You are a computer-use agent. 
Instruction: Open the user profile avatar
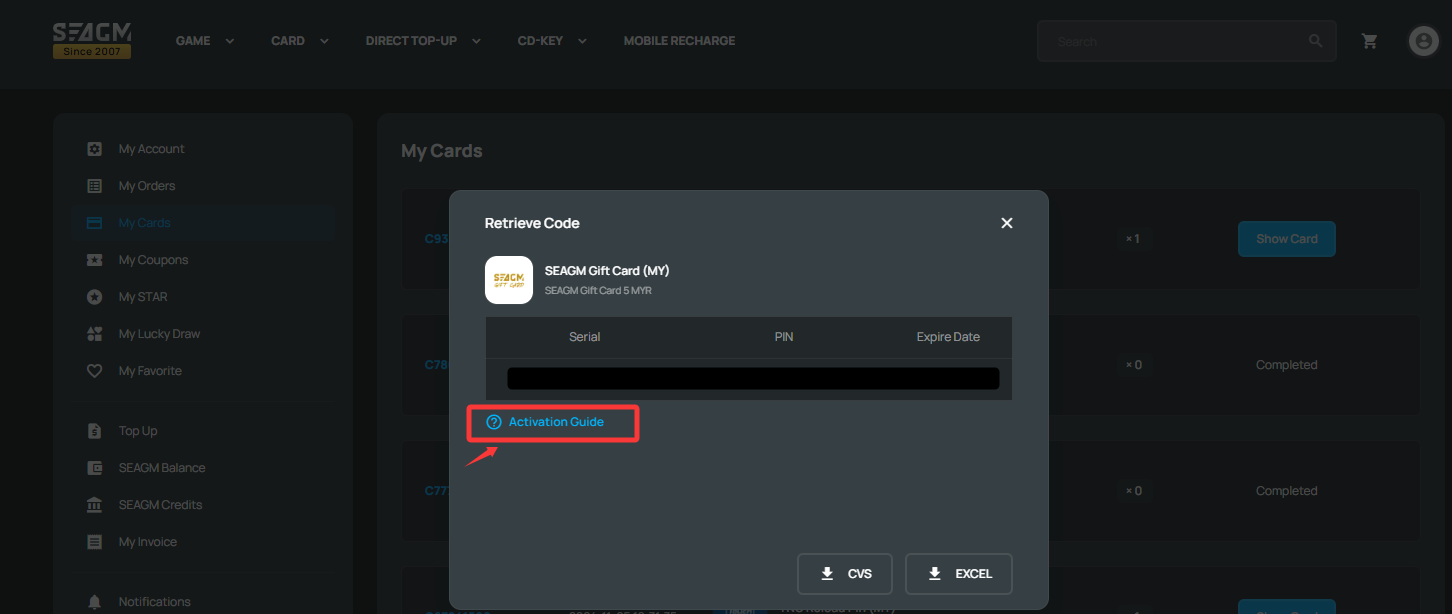point(1423,41)
